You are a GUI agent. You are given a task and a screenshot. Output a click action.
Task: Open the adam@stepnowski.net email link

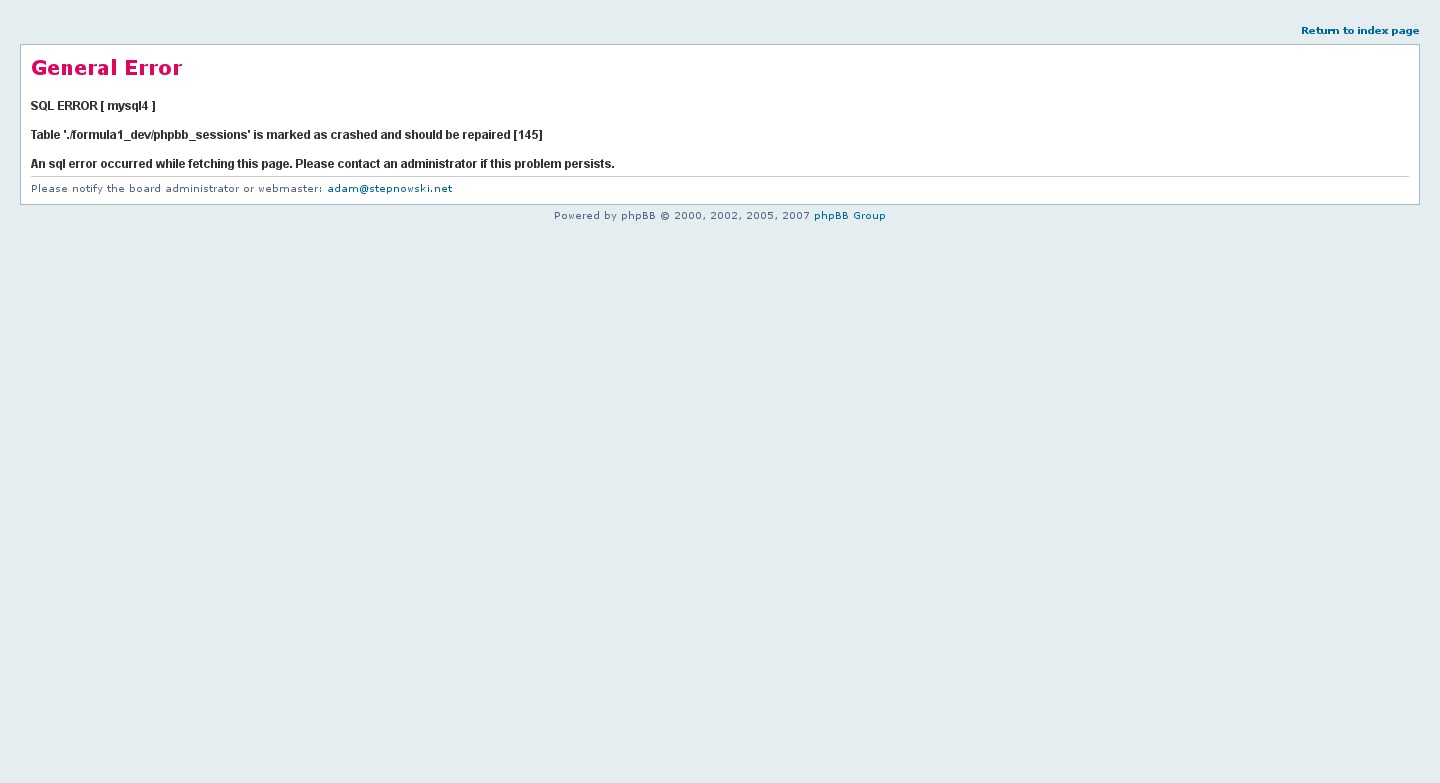pos(389,189)
